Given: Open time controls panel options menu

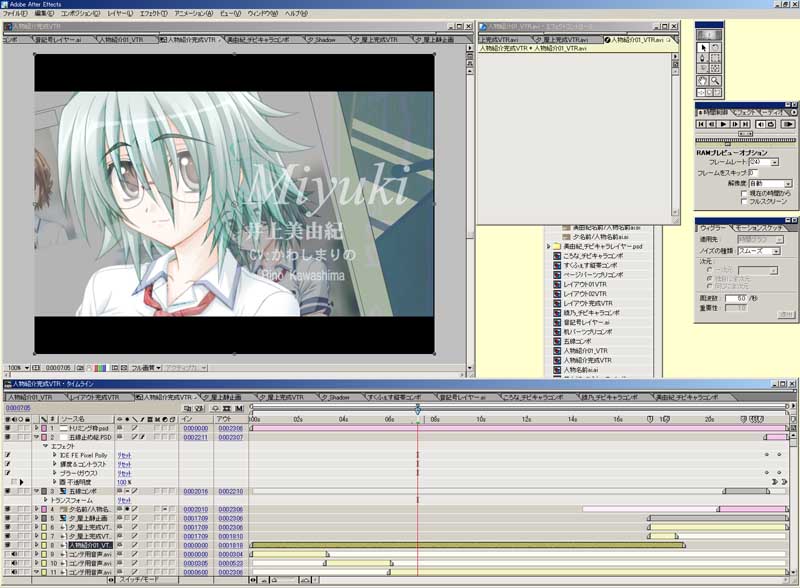Looking at the screenshot, I should (794, 112).
